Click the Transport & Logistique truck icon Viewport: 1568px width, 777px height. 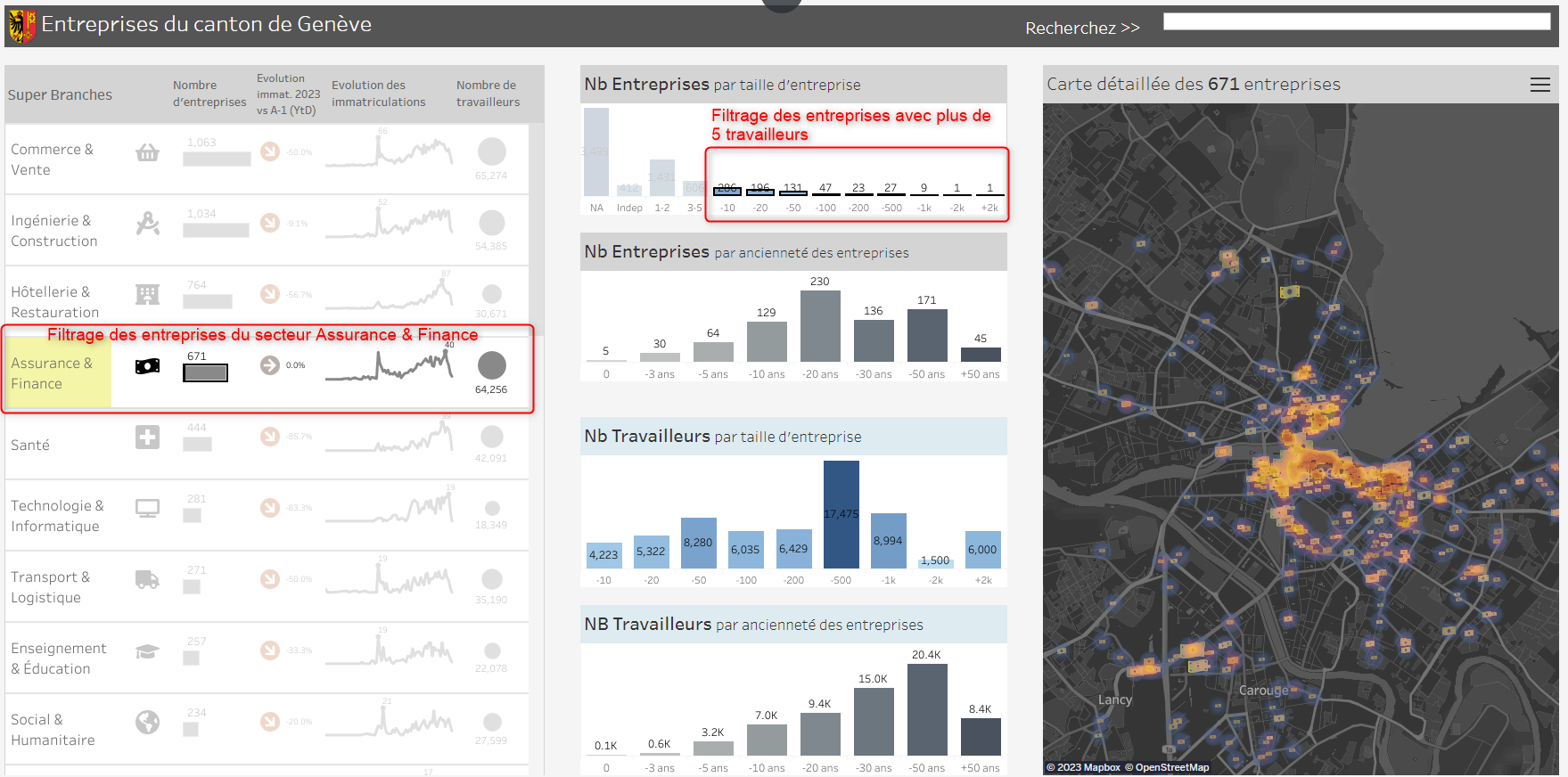pos(147,579)
